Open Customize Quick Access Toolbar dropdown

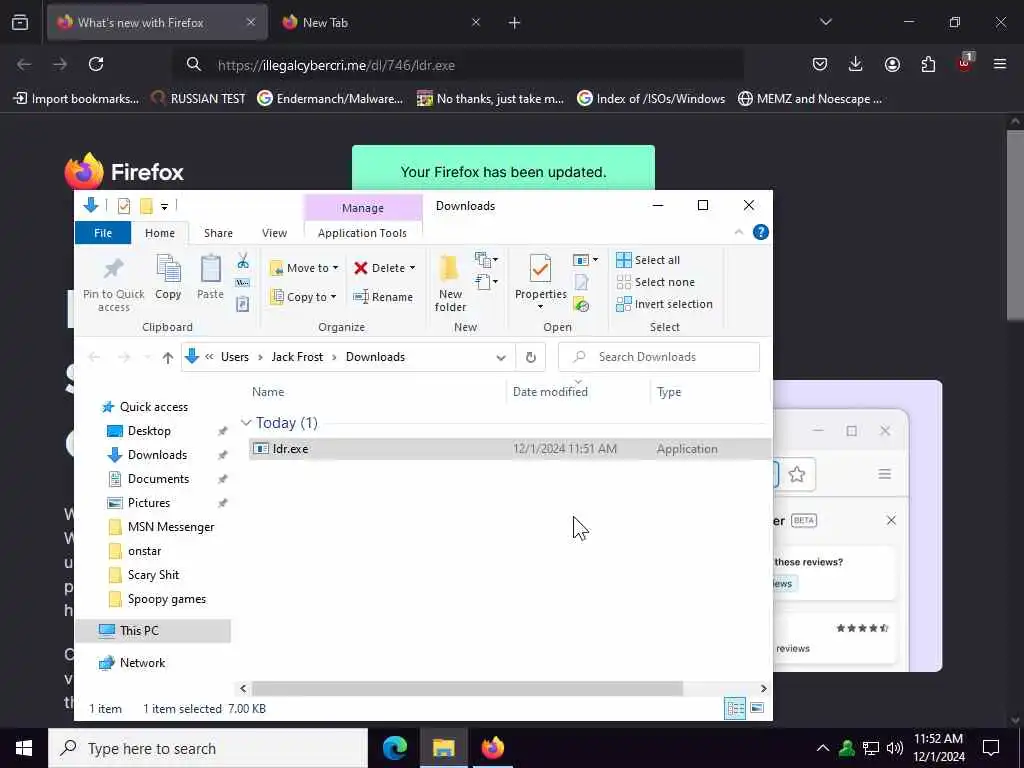pyautogui.click(x=165, y=207)
